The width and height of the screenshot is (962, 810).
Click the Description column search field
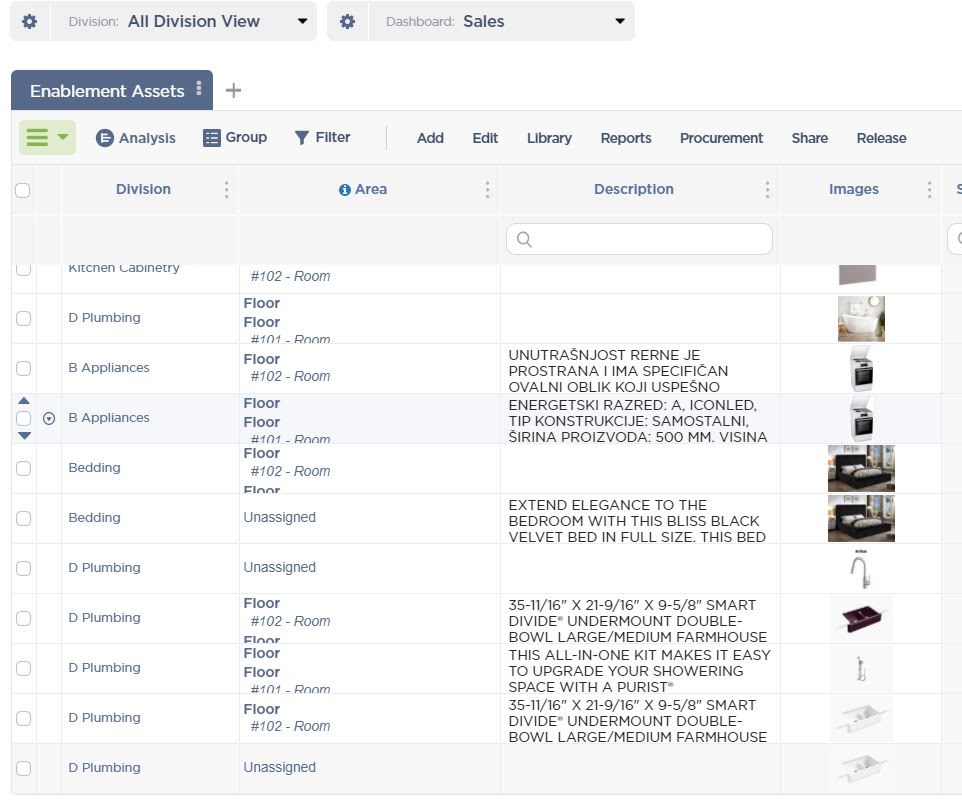[640, 239]
